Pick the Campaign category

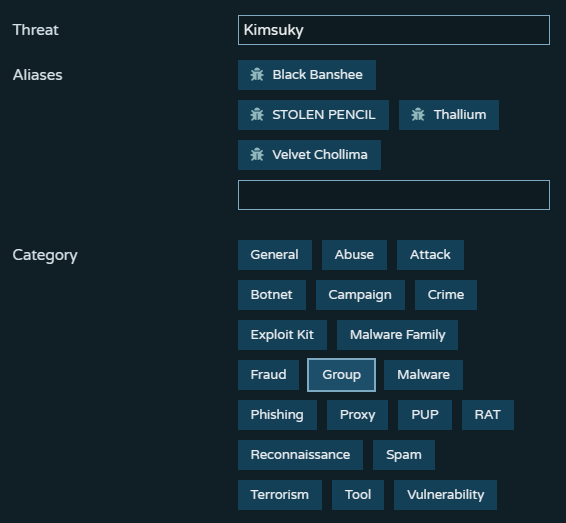click(x=360, y=295)
